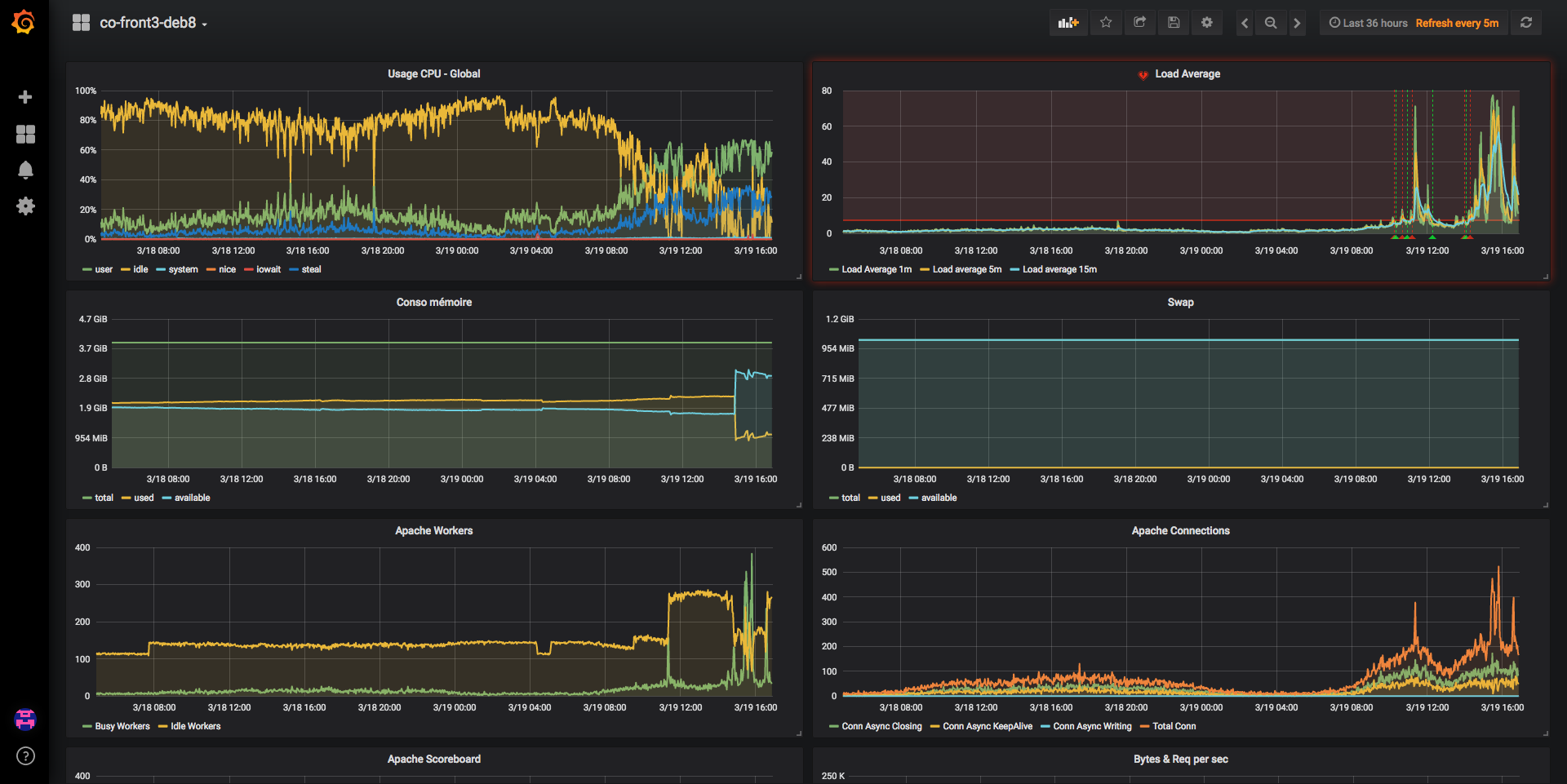Click the refresh dashboard icon
1567x784 pixels.
click(1526, 23)
